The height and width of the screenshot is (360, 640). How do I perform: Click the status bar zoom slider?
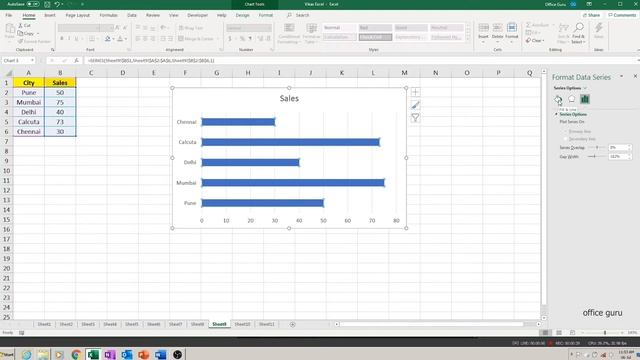pyautogui.click(x=605, y=333)
